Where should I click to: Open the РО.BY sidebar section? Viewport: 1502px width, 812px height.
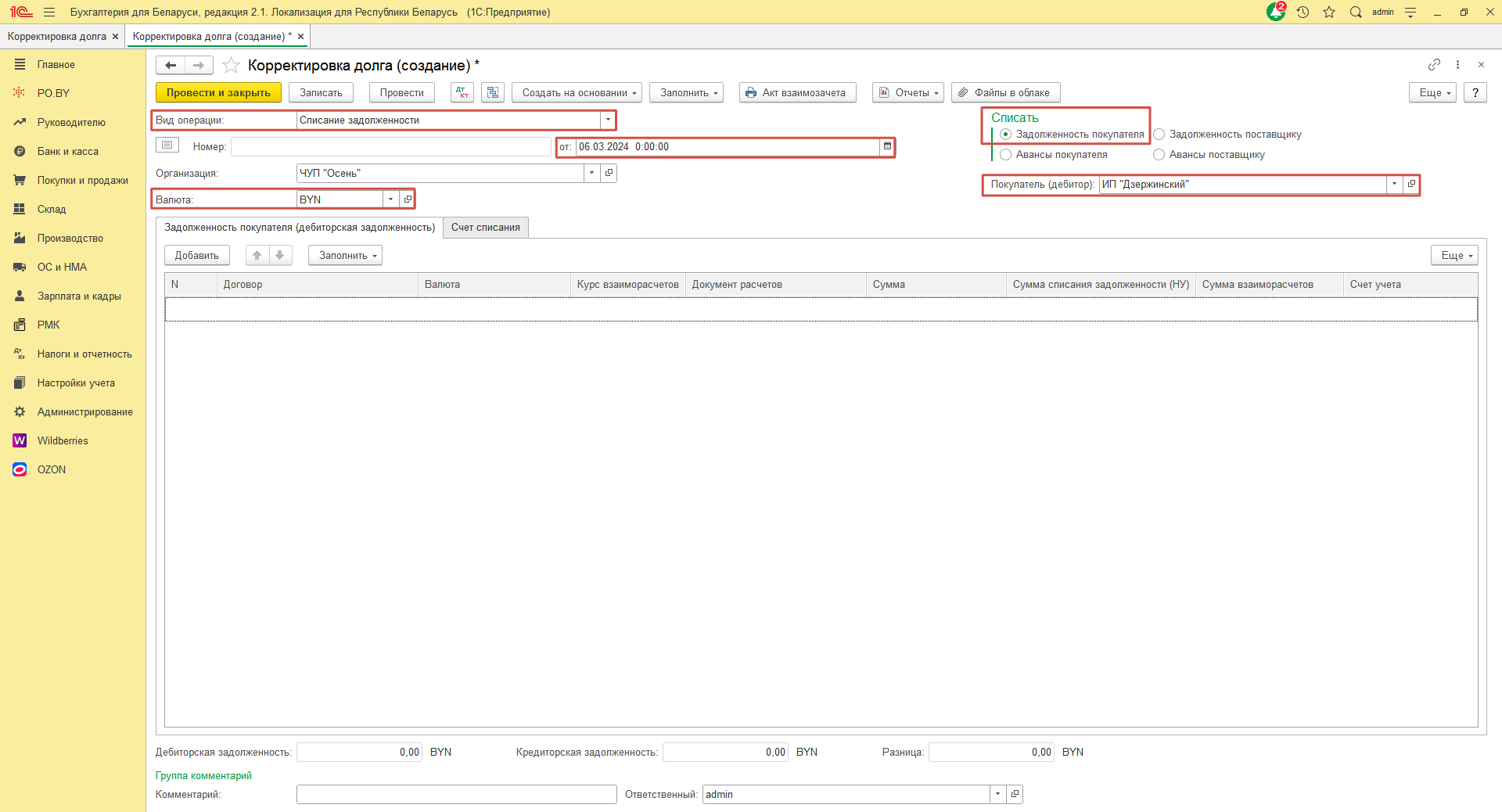click(x=53, y=93)
